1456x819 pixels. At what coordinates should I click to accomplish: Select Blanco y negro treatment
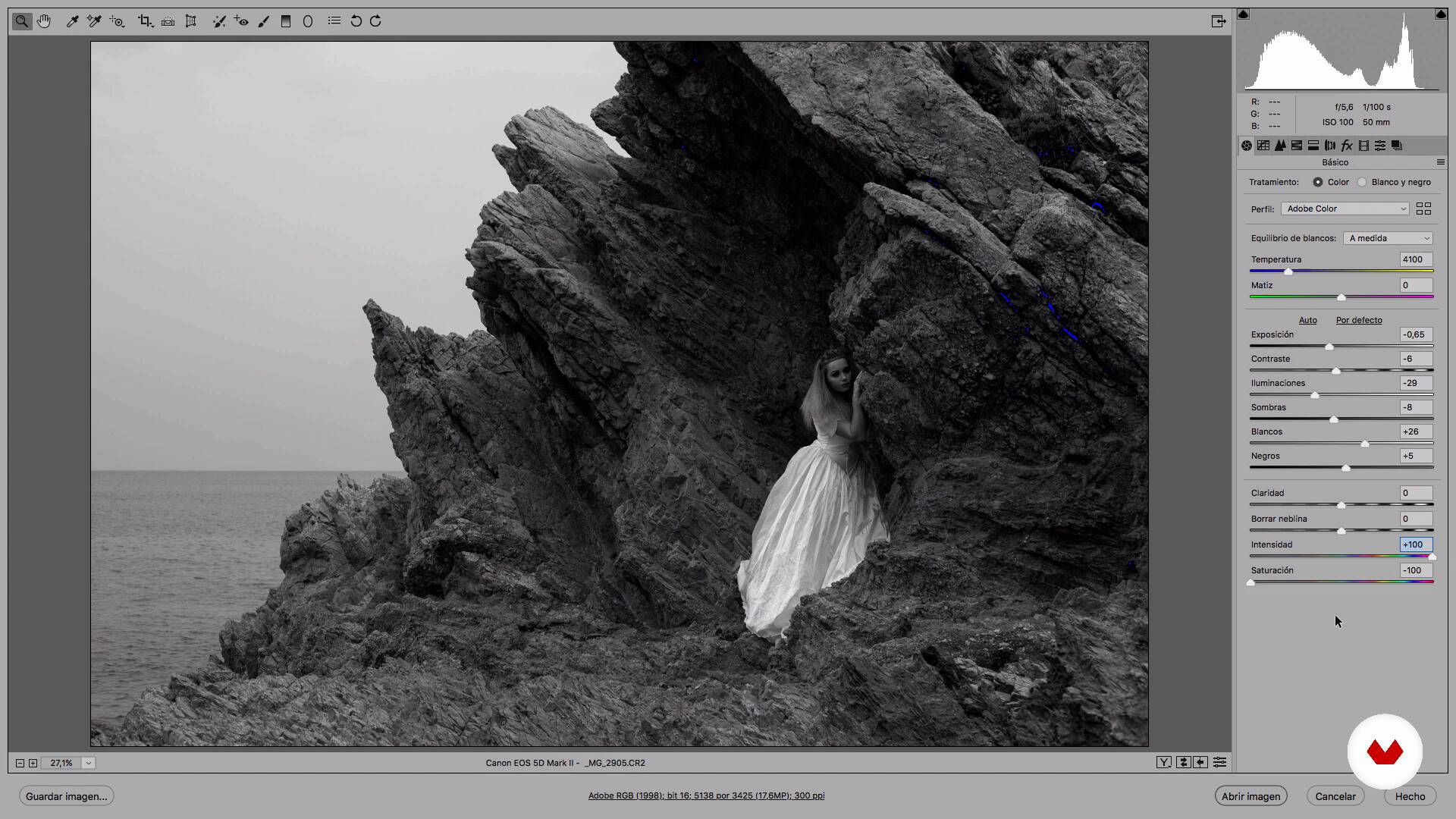1362,182
